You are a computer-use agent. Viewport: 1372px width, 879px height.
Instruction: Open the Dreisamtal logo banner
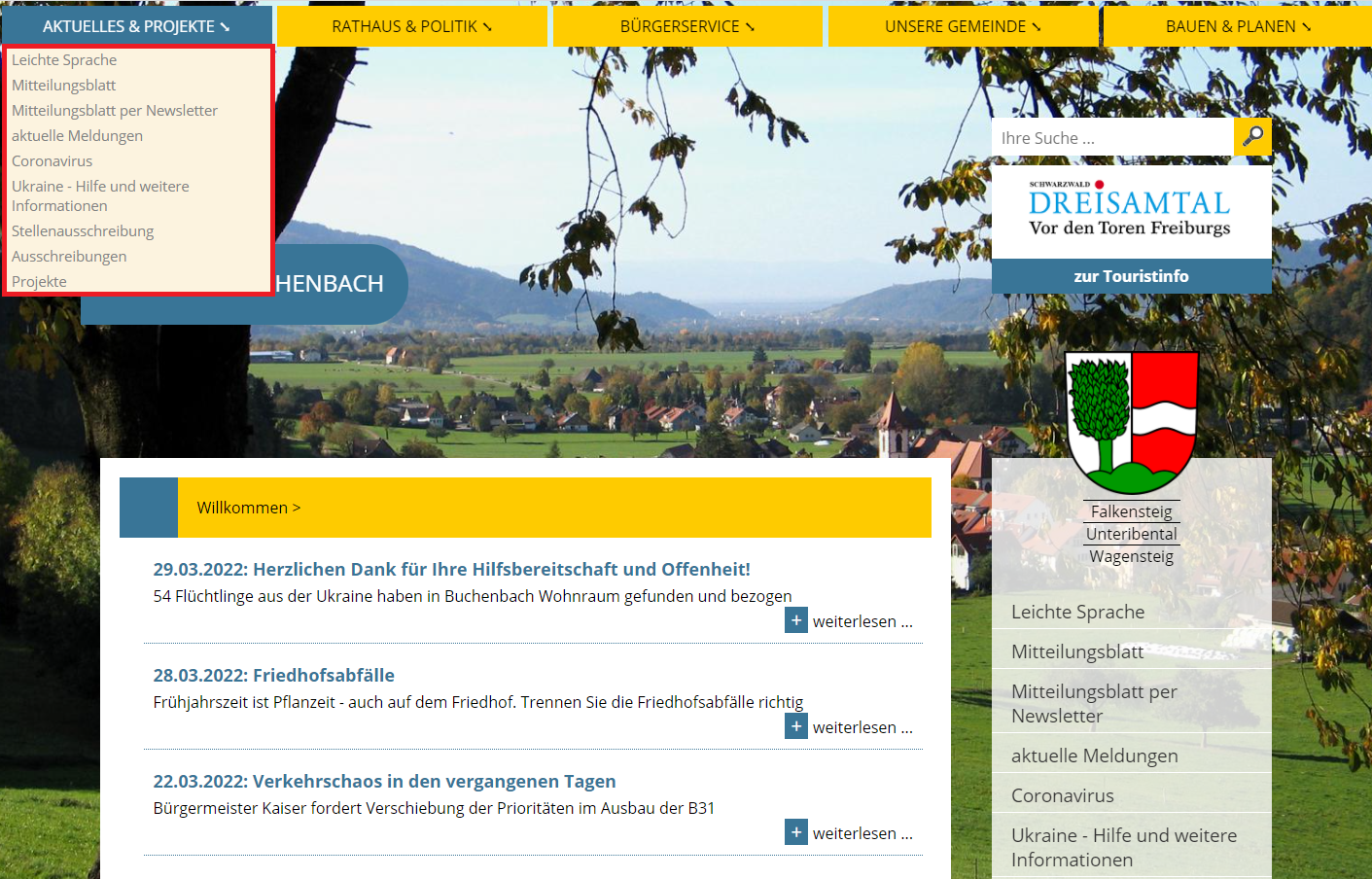pos(1131,211)
